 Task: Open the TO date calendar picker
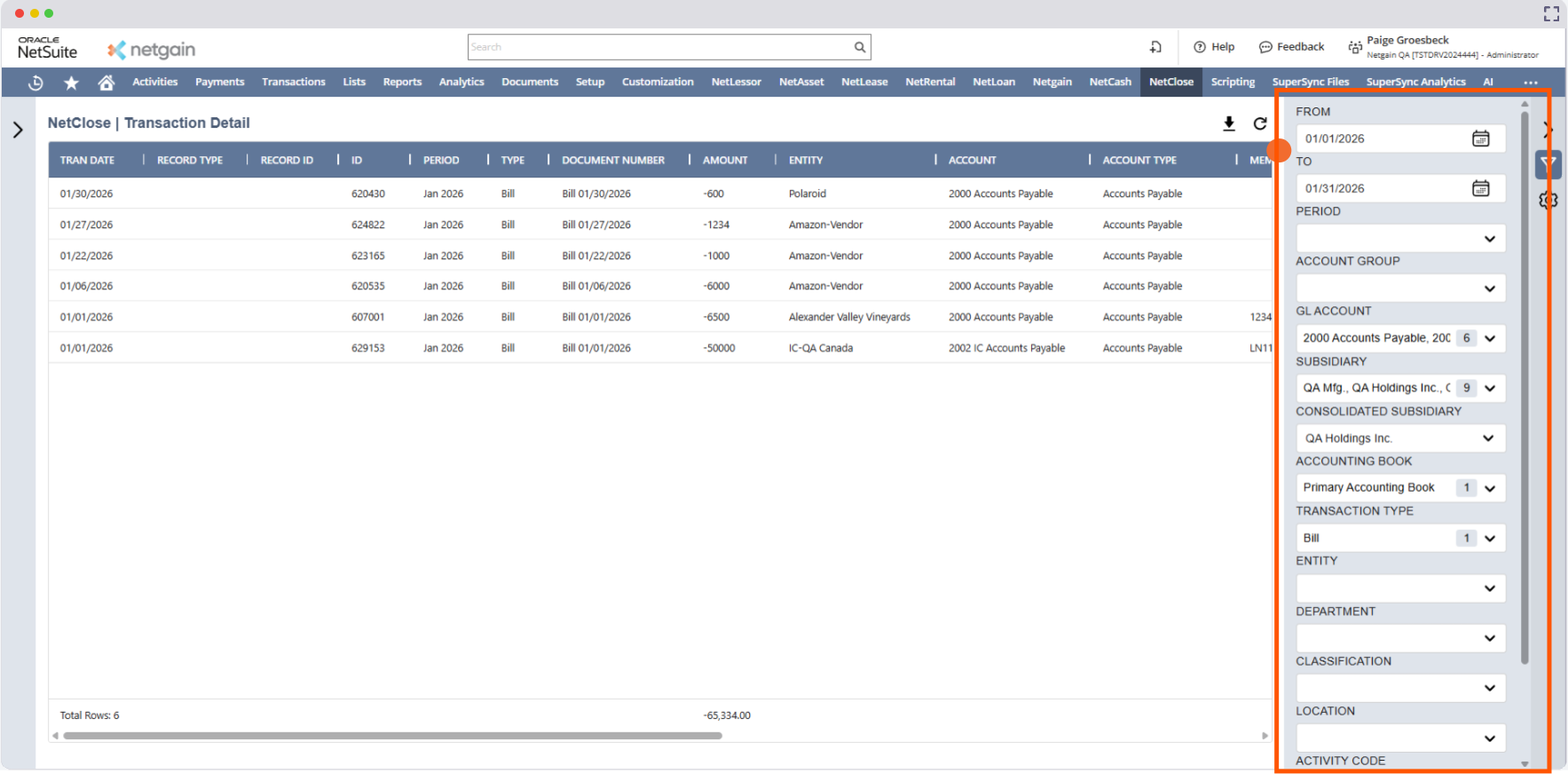[x=1480, y=188]
